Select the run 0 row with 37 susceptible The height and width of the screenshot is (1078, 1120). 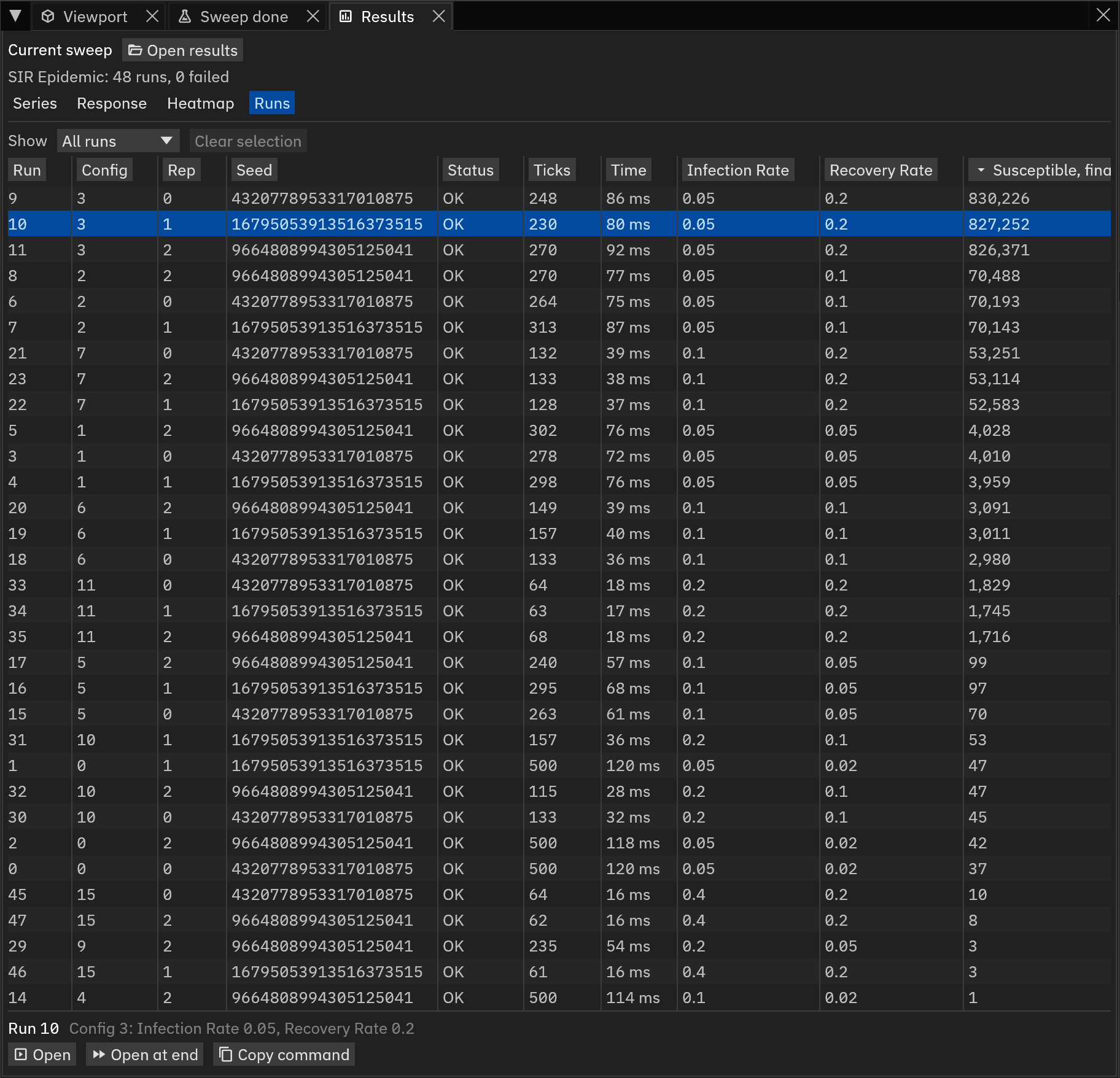click(x=559, y=869)
